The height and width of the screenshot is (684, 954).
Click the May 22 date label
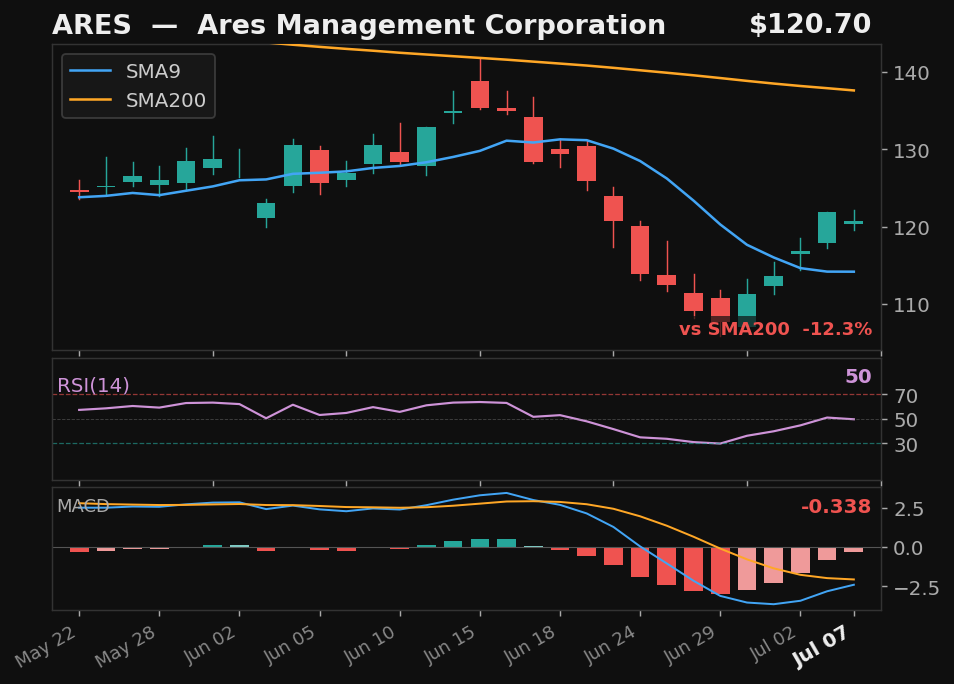click(46, 646)
